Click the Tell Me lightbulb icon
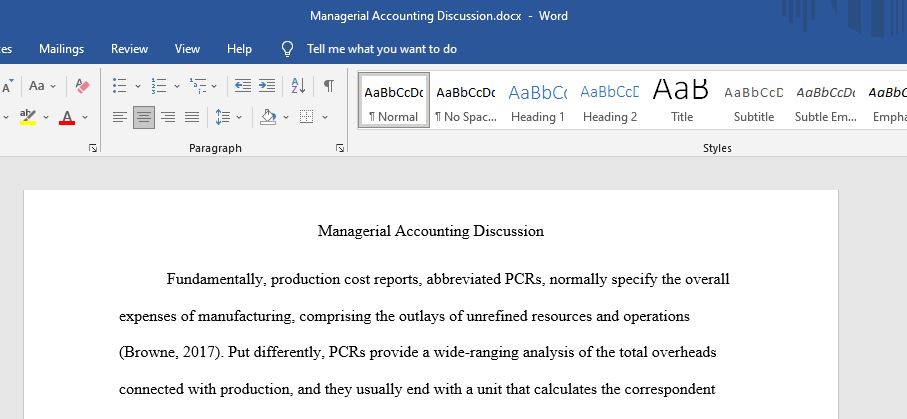Viewport: 907px width, 419px height. (x=287, y=49)
